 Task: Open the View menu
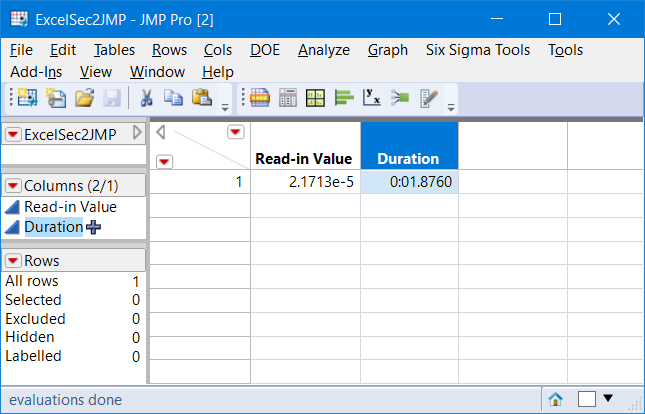(x=96, y=72)
